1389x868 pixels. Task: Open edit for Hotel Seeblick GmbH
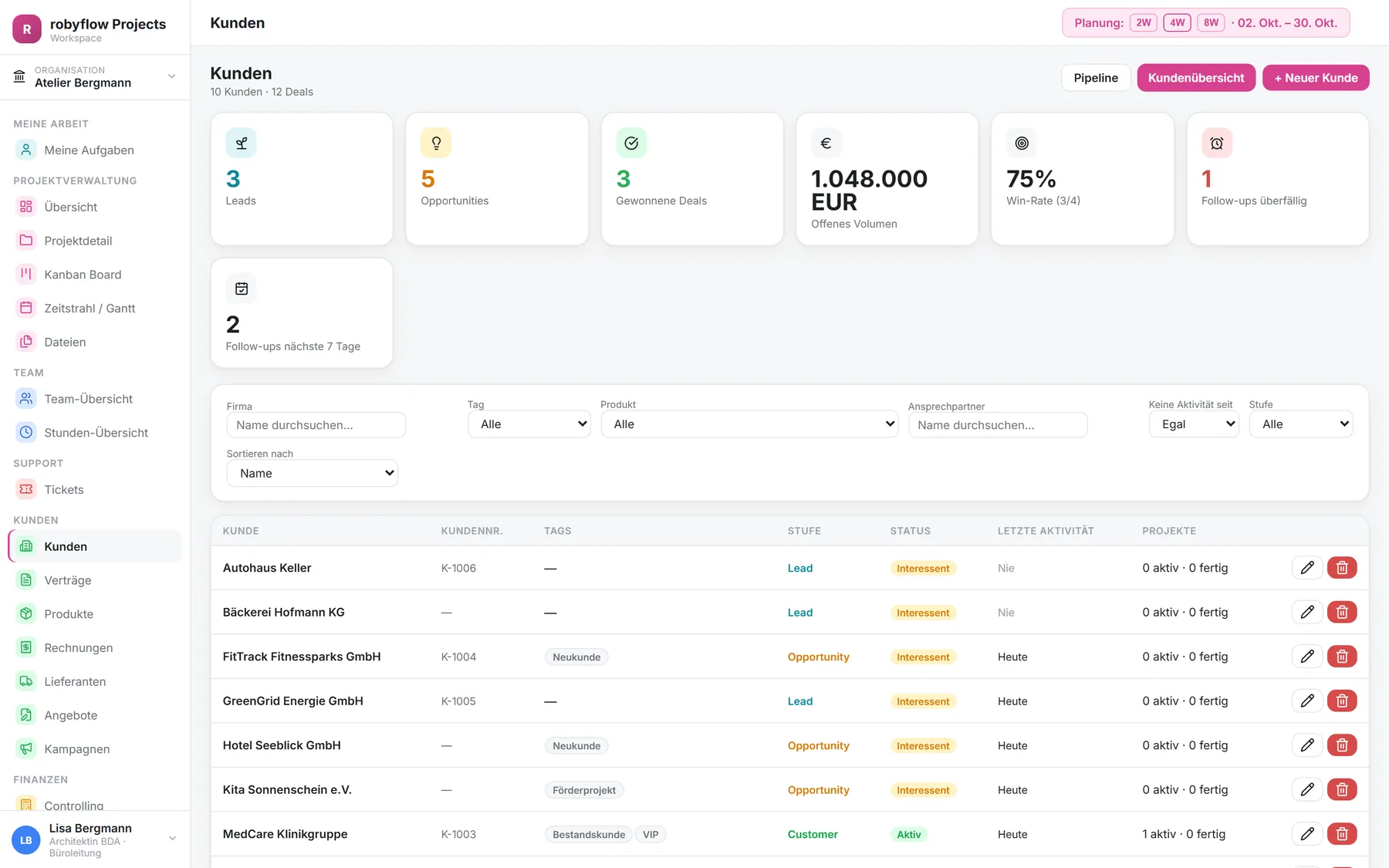pyautogui.click(x=1307, y=745)
